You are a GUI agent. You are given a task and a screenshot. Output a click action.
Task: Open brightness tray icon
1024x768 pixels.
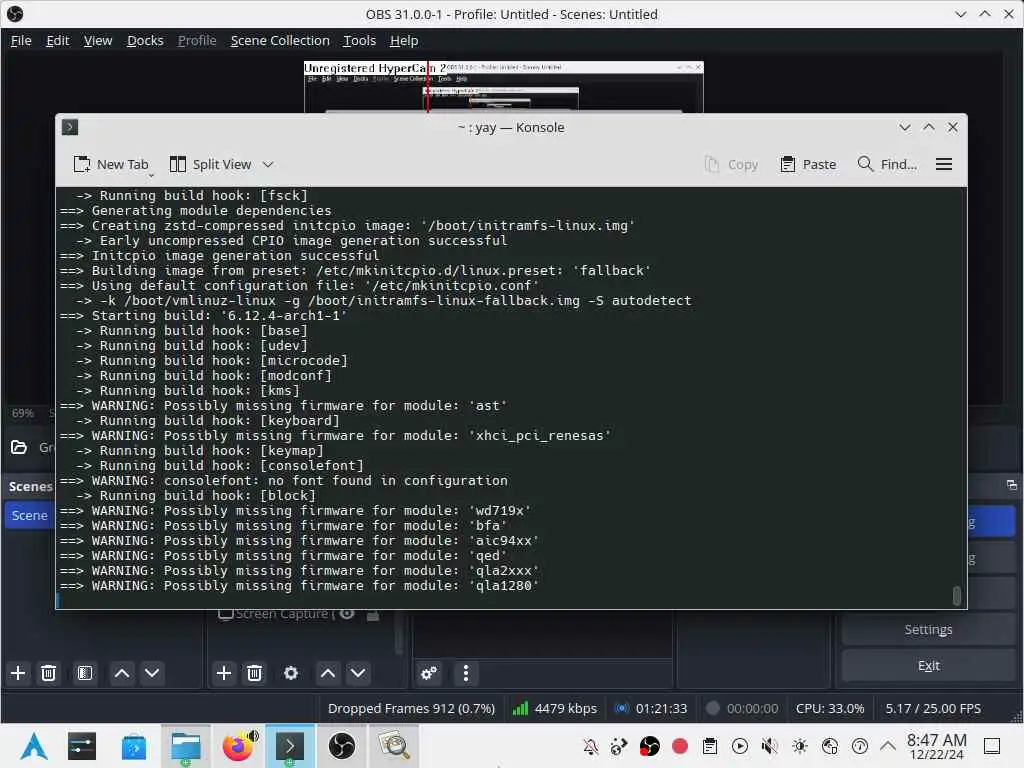click(800, 746)
